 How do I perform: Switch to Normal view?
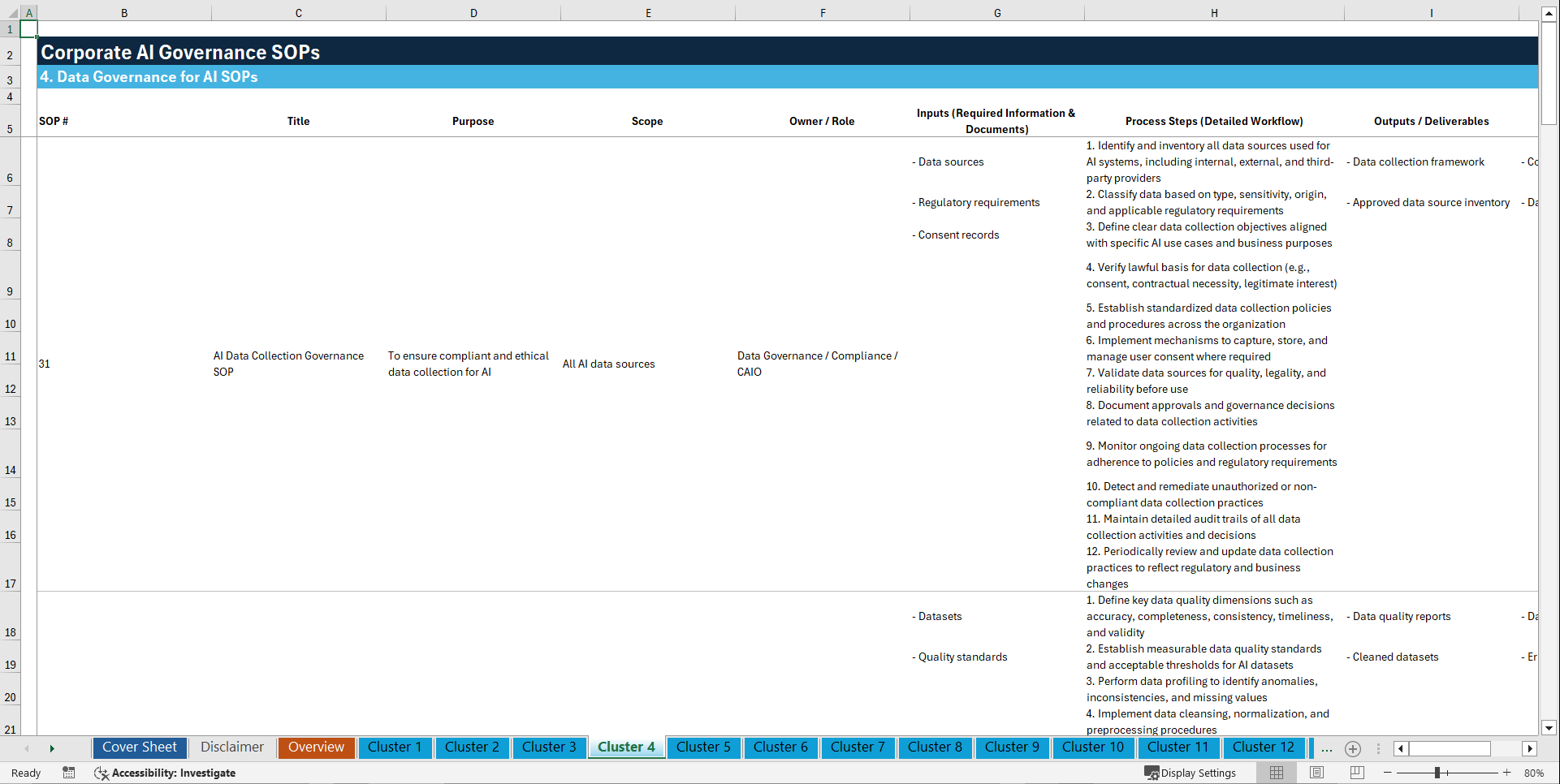click(1276, 773)
